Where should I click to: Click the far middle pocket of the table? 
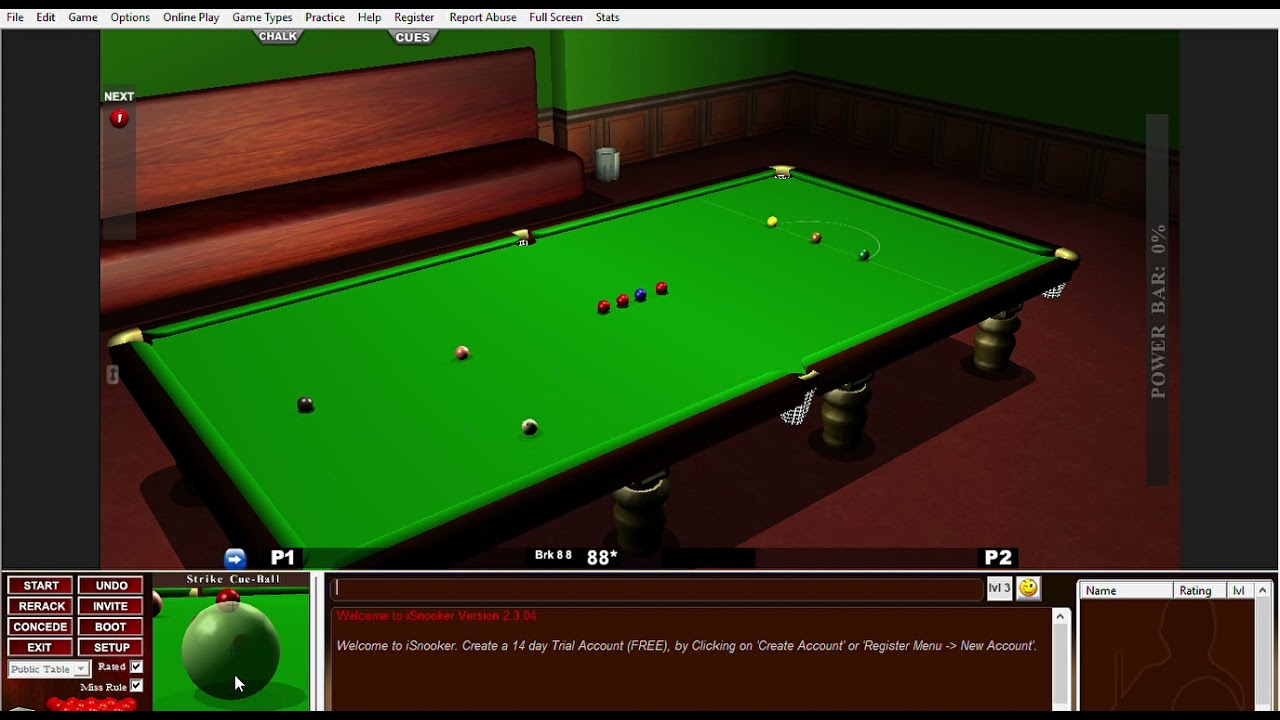click(523, 238)
